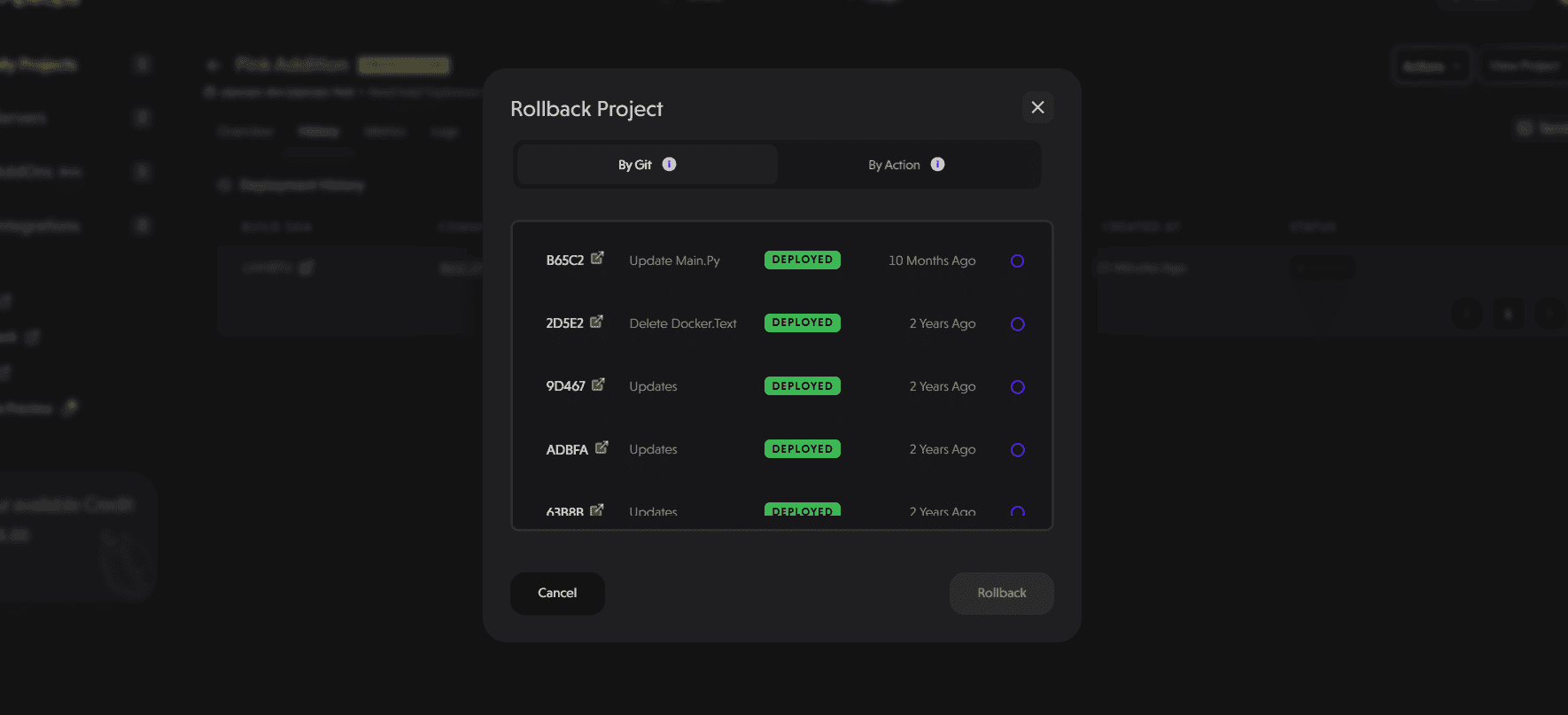The image size is (1568, 715).
Task: Open external link icon next to 2D5E2
Action: (596, 322)
